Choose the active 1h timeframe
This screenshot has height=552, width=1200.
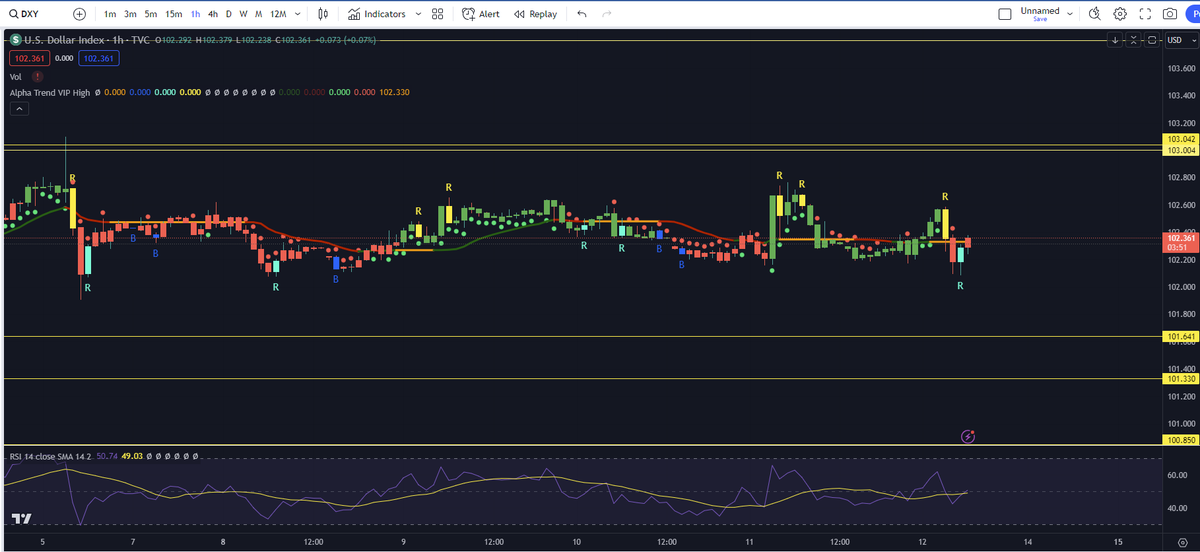tap(195, 14)
